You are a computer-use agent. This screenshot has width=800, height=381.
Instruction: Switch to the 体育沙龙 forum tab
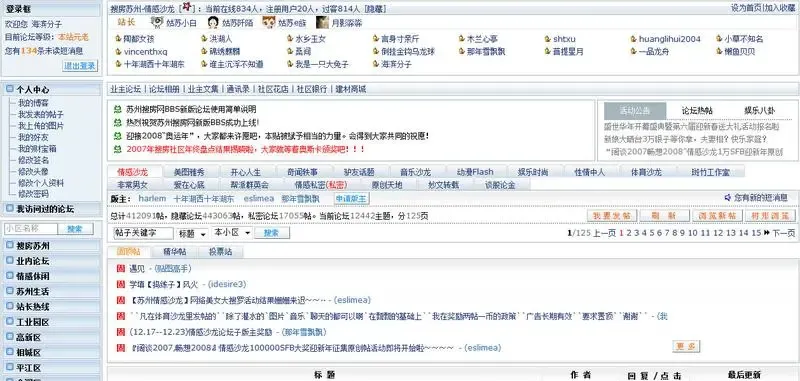646,172
